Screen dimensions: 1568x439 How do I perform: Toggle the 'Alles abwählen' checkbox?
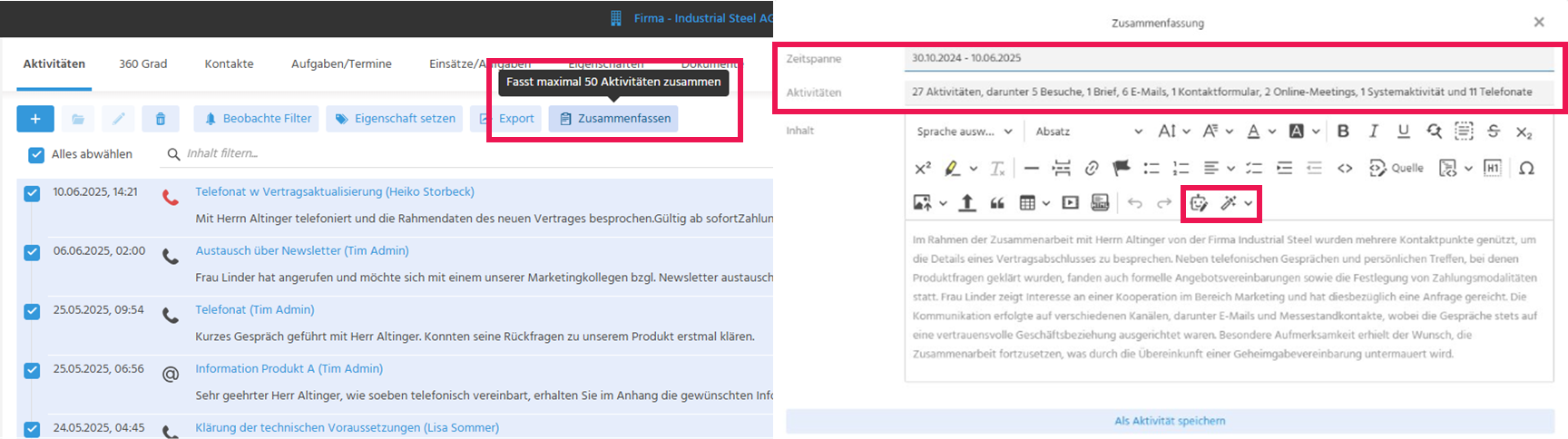(36, 154)
